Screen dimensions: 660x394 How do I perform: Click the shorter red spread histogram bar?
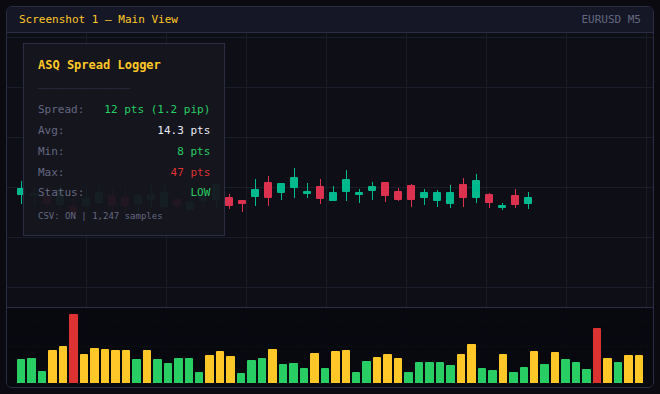pos(597,356)
